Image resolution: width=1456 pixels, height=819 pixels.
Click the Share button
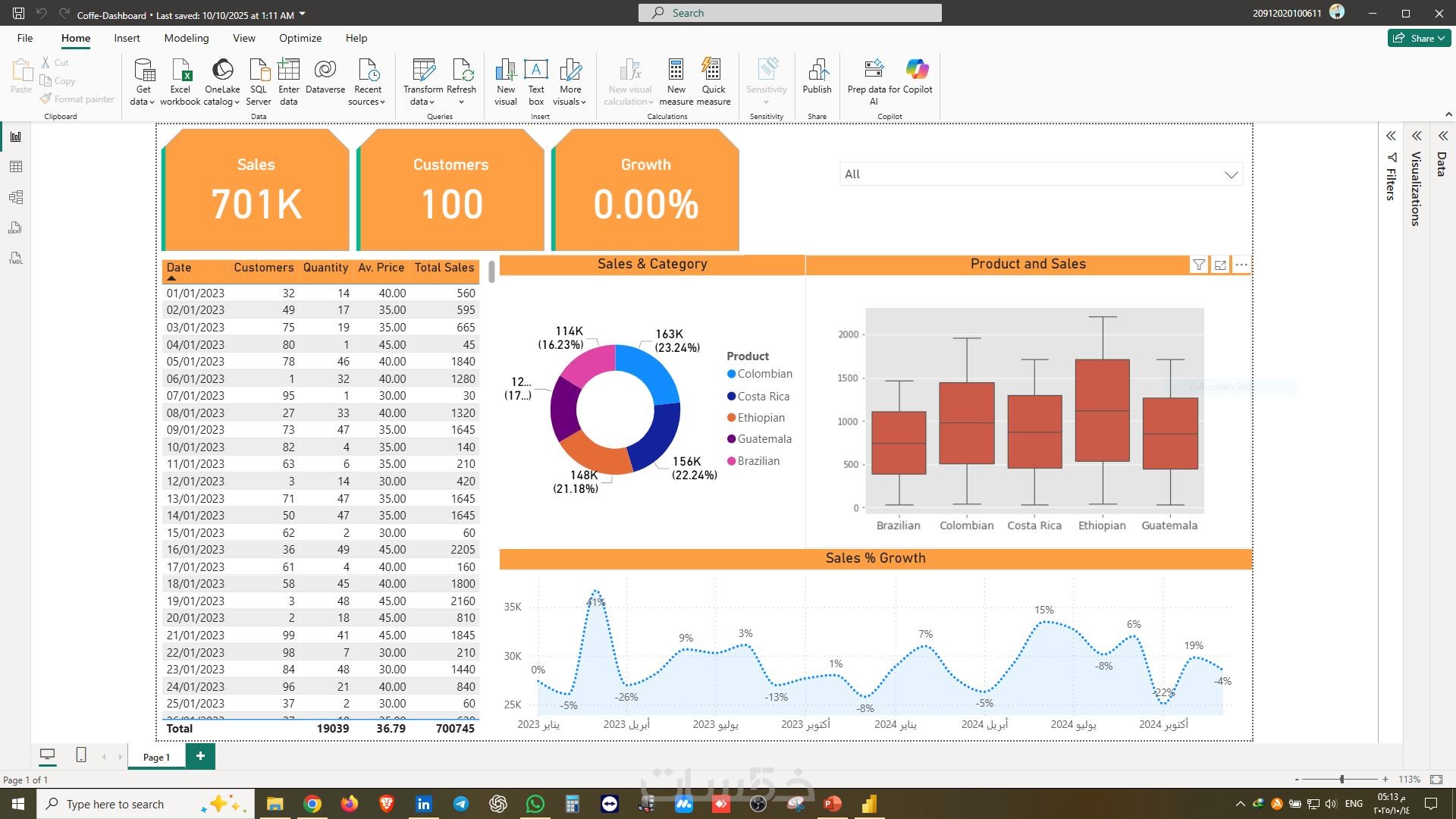[x=1419, y=38]
